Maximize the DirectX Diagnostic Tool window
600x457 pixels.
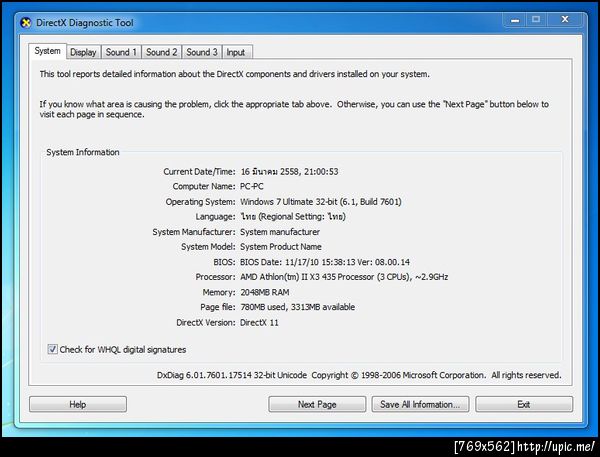pyautogui.click(x=536, y=20)
